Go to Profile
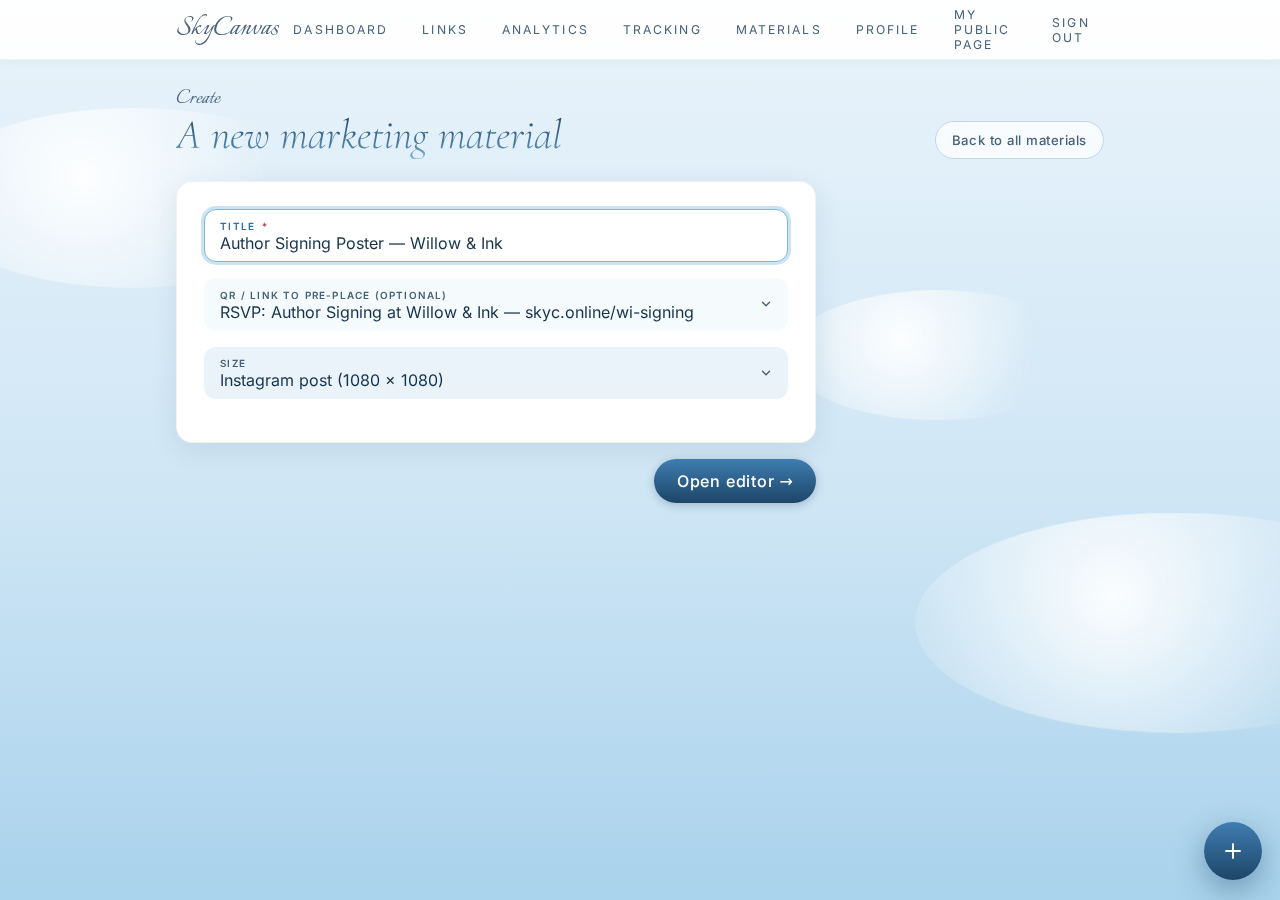1280x900 pixels. pyautogui.click(x=887, y=30)
